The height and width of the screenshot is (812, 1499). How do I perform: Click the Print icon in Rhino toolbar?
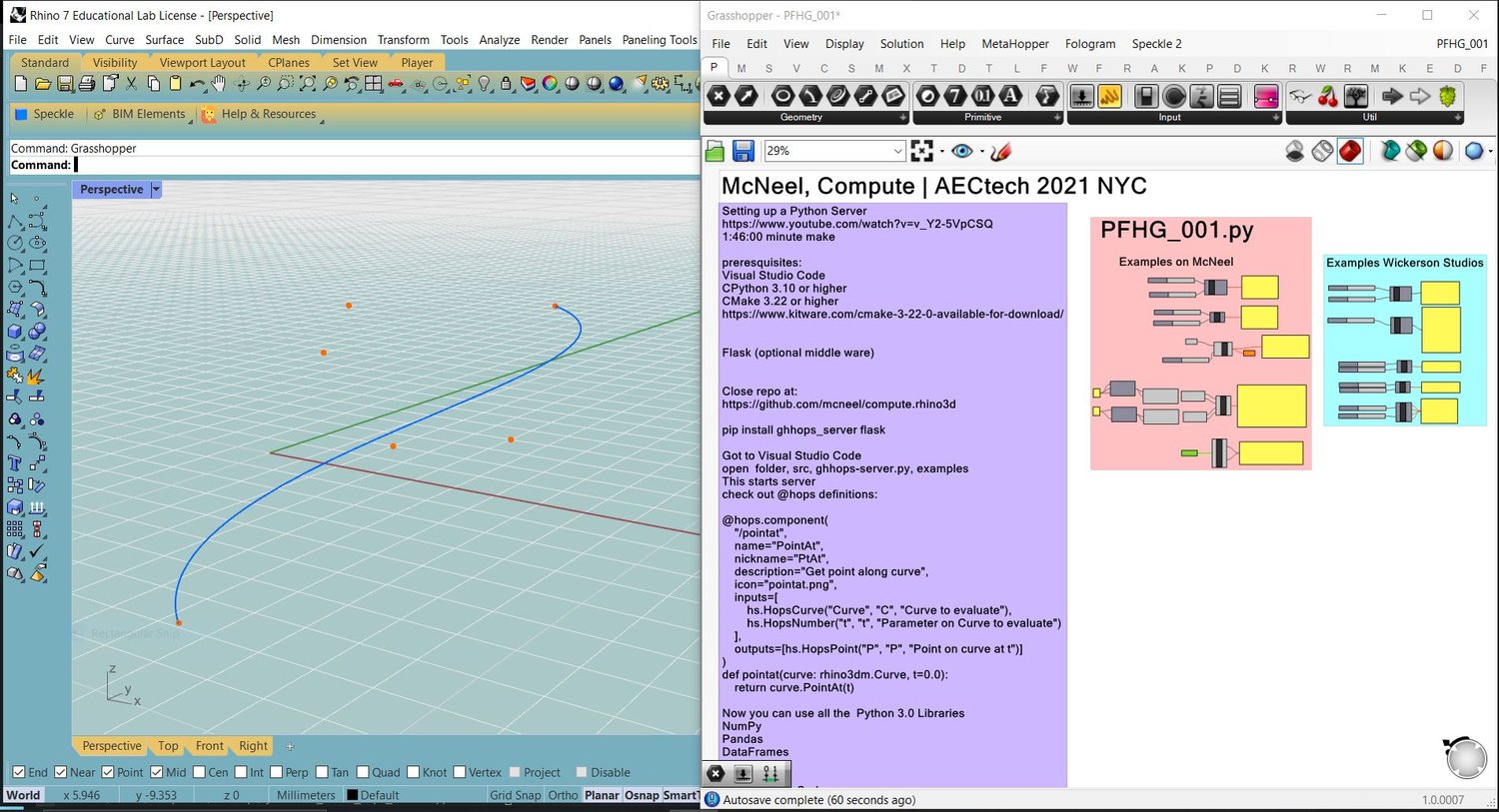[x=87, y=84]
